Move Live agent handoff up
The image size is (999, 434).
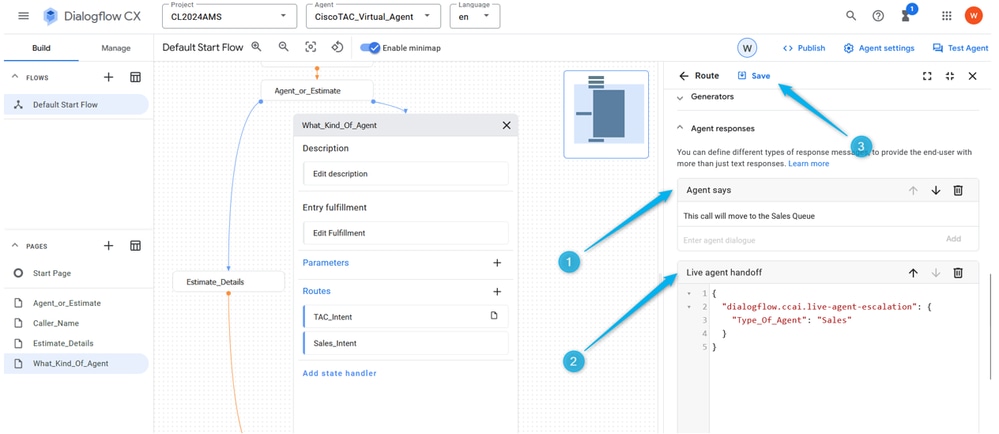(913, 273)
